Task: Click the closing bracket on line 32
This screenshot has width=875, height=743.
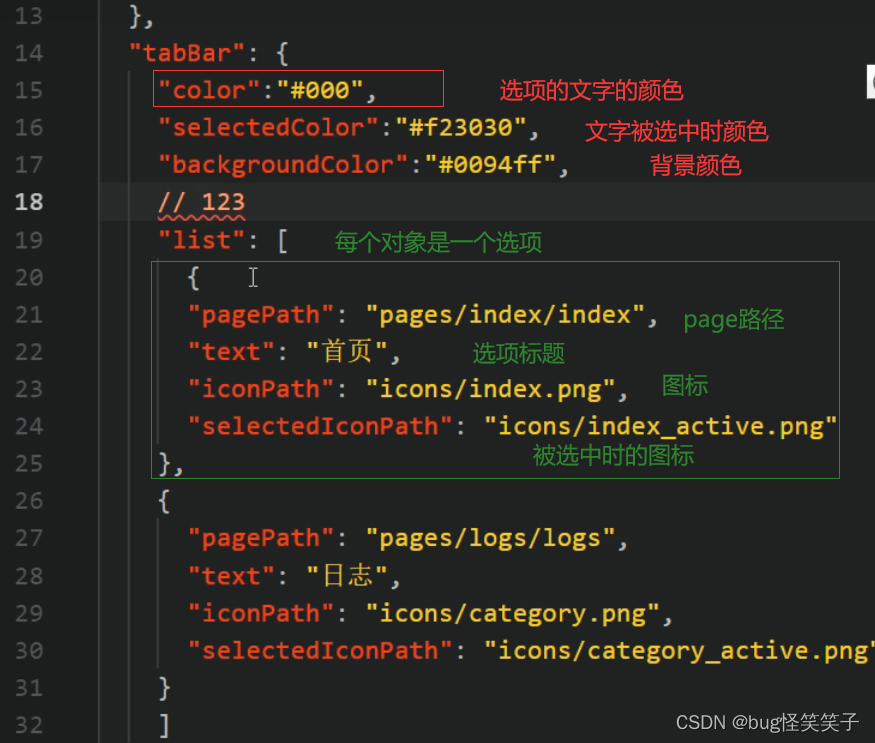Action: click(164, 726)
